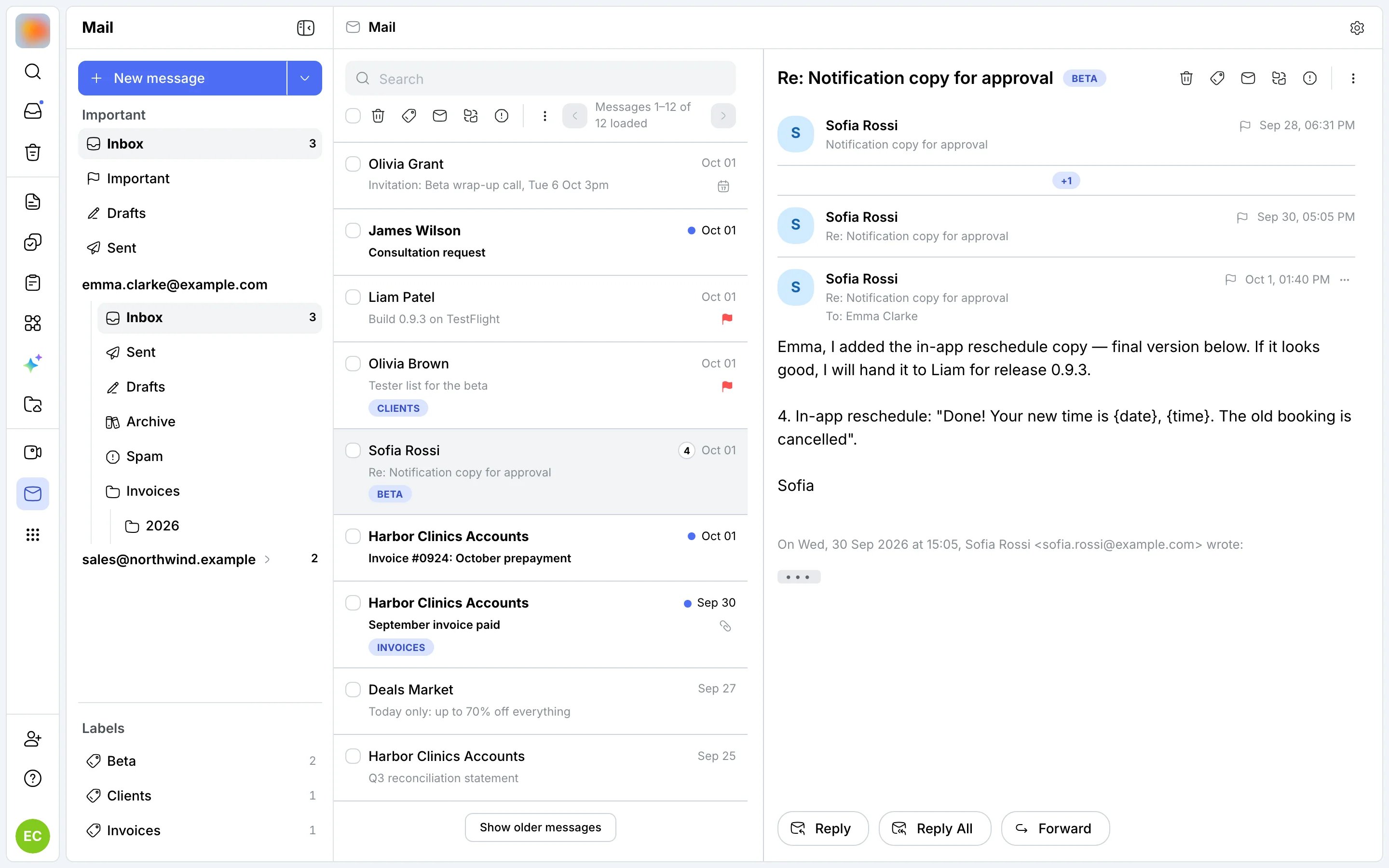The height and width of the screenshot is (868, 1389).
Task: Check the Deals Market message checkbox
Action: tap(353, 690)
